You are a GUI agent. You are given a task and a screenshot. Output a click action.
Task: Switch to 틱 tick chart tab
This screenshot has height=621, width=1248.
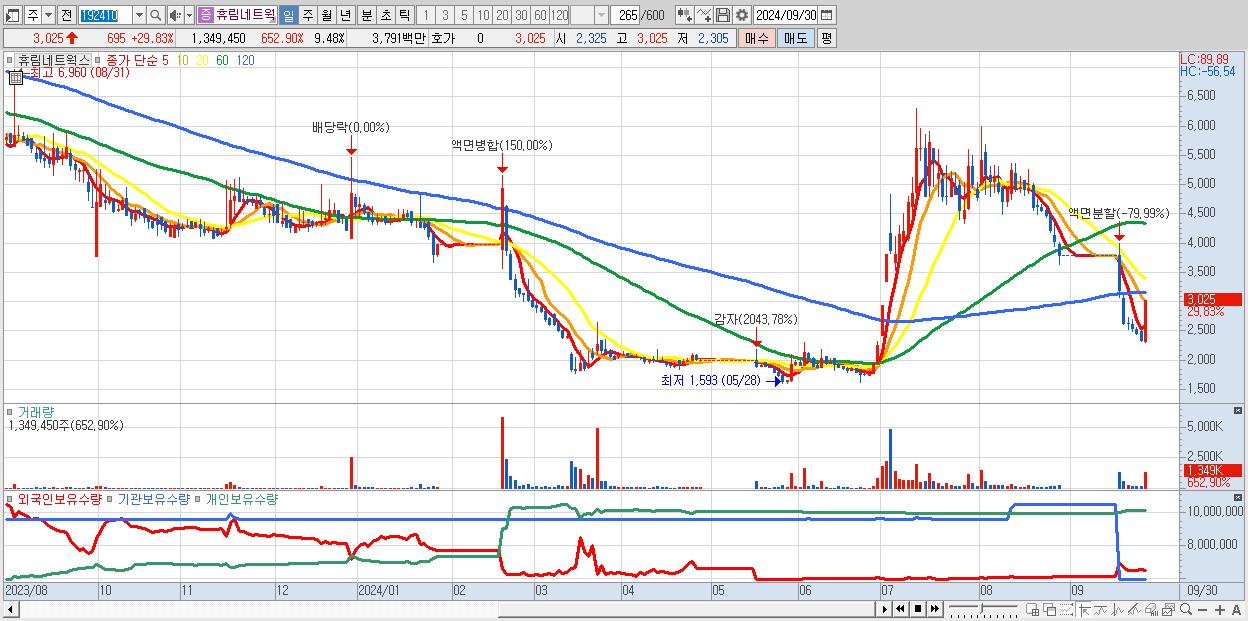pos(404,16)
